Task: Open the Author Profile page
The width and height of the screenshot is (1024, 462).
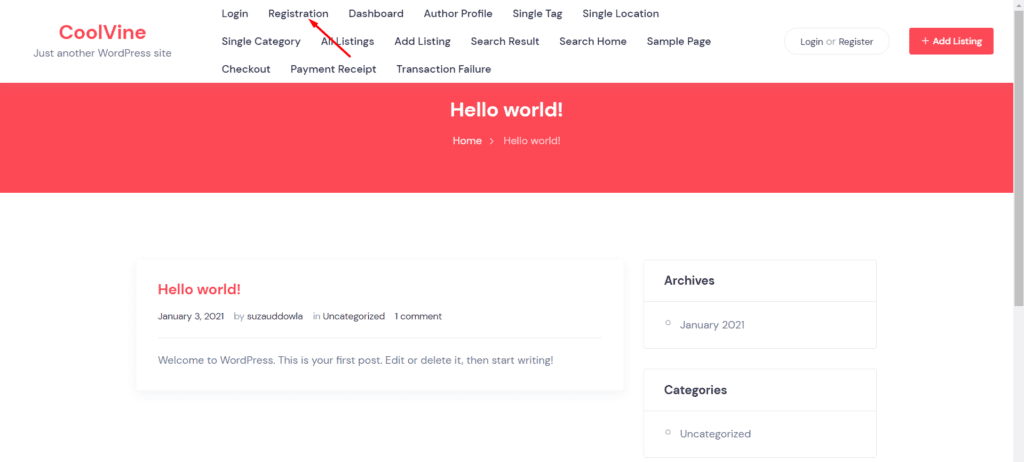Action: point(458,14)
